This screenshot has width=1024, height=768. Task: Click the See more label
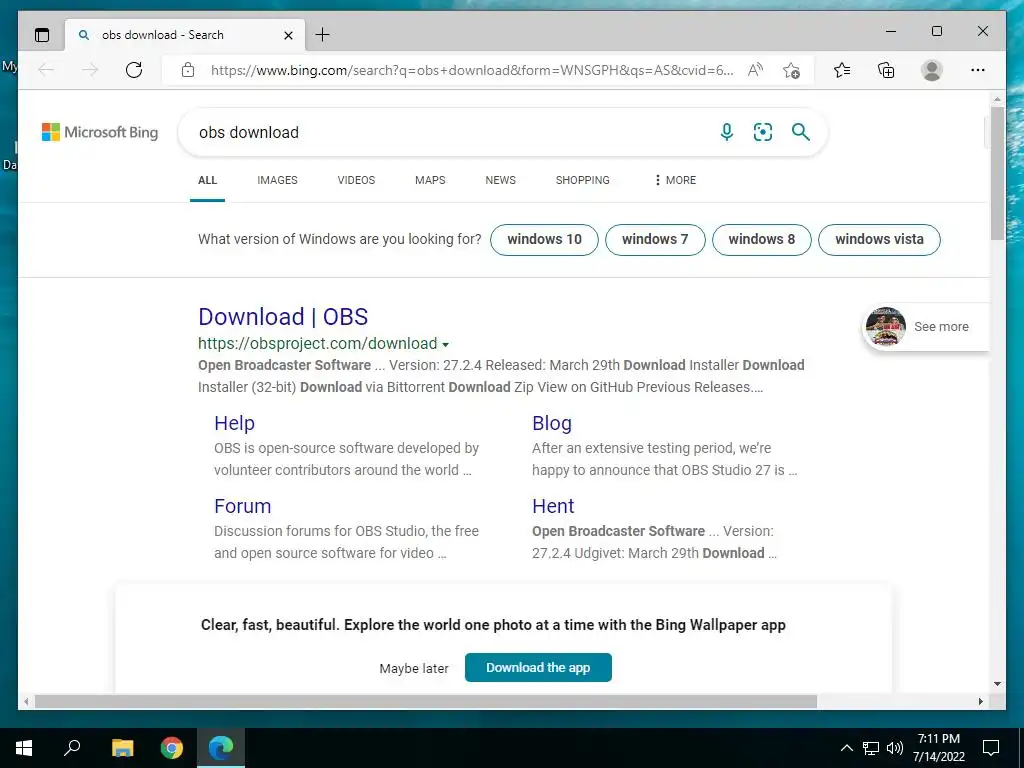(941, 327)
